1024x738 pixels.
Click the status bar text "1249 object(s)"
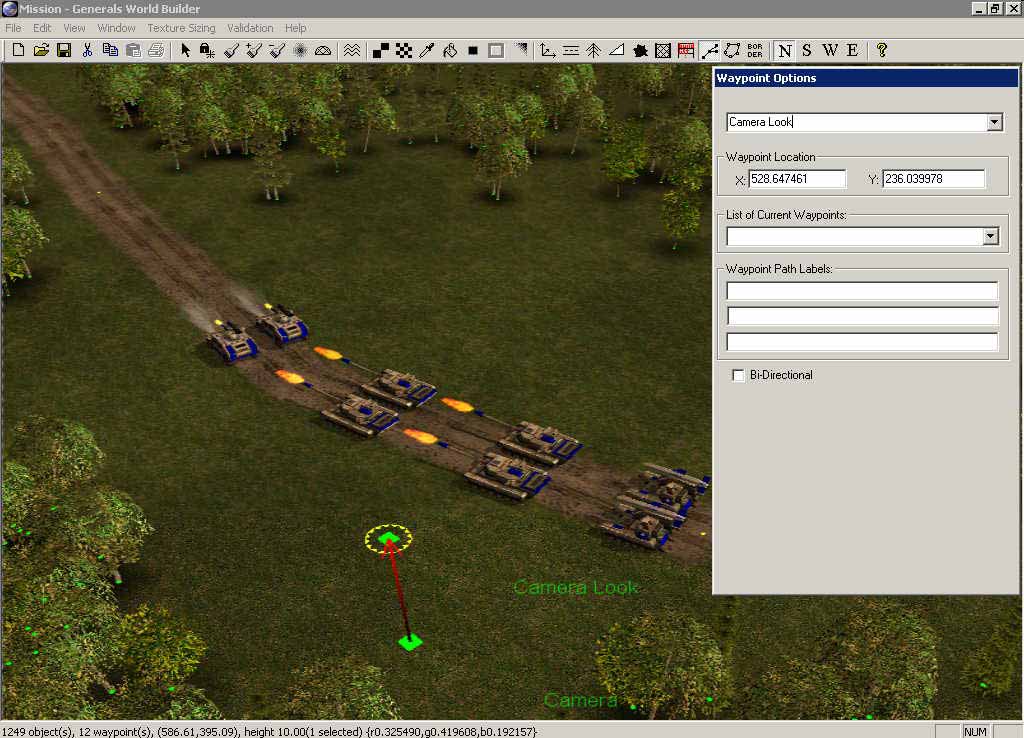click(x=37, y=731)
